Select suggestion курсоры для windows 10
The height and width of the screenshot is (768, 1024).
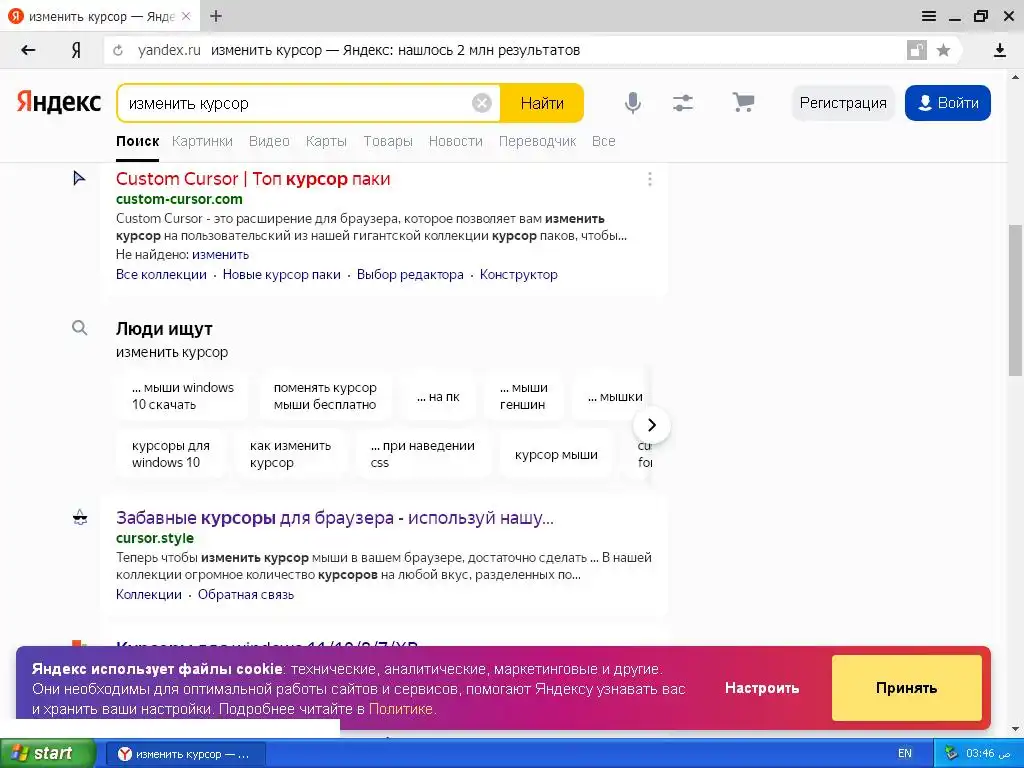point(170,454)
